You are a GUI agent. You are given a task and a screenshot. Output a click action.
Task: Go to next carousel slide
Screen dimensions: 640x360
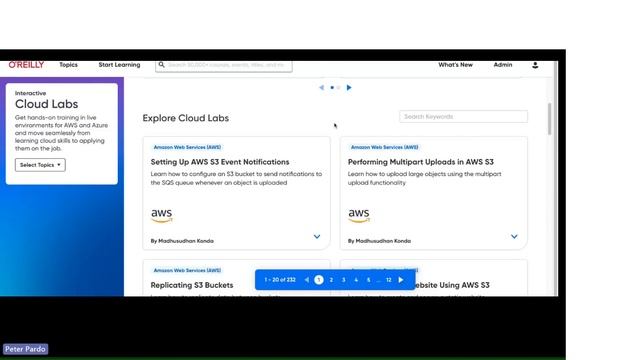(x=349, y=87)
